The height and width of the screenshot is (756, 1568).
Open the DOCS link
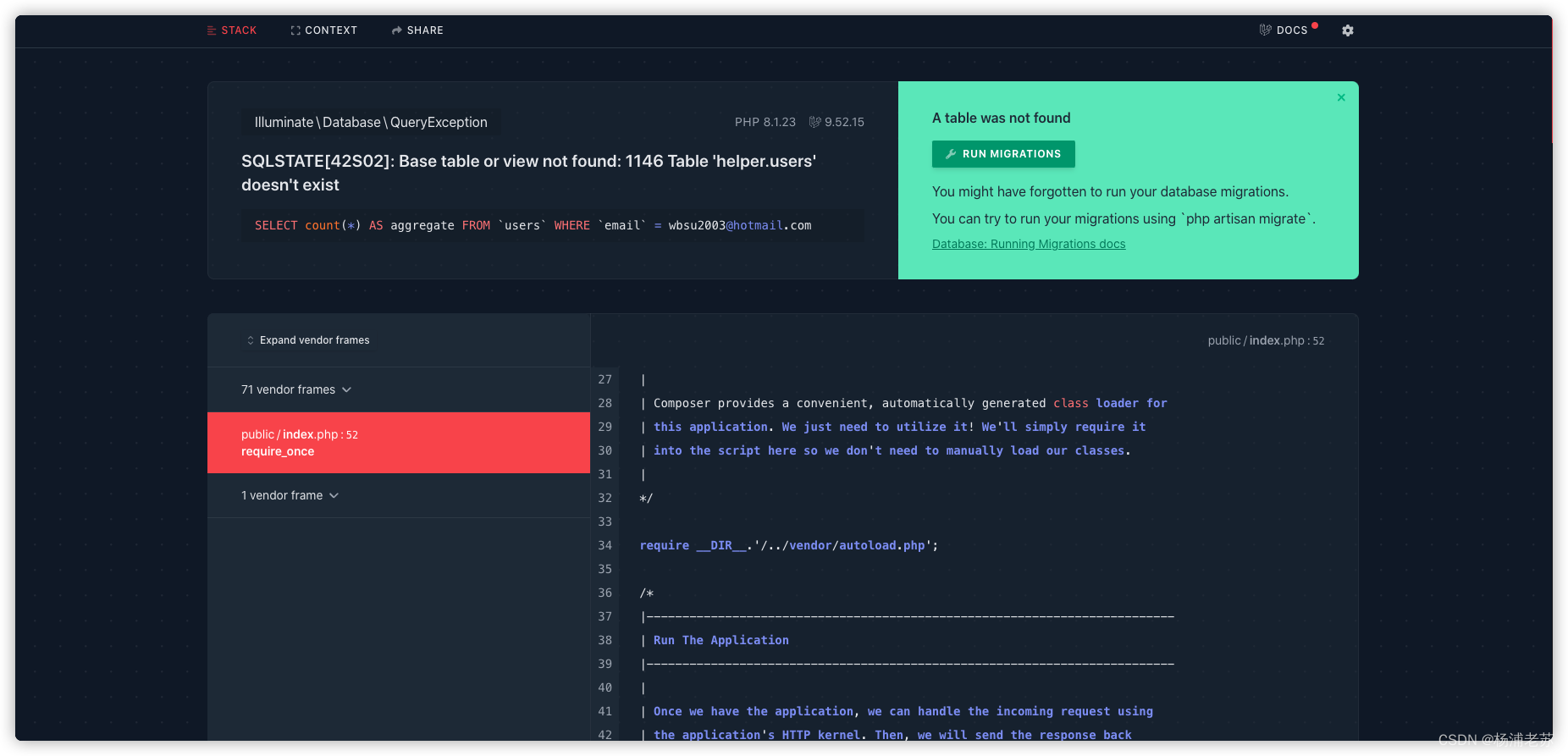(1284, 30)
